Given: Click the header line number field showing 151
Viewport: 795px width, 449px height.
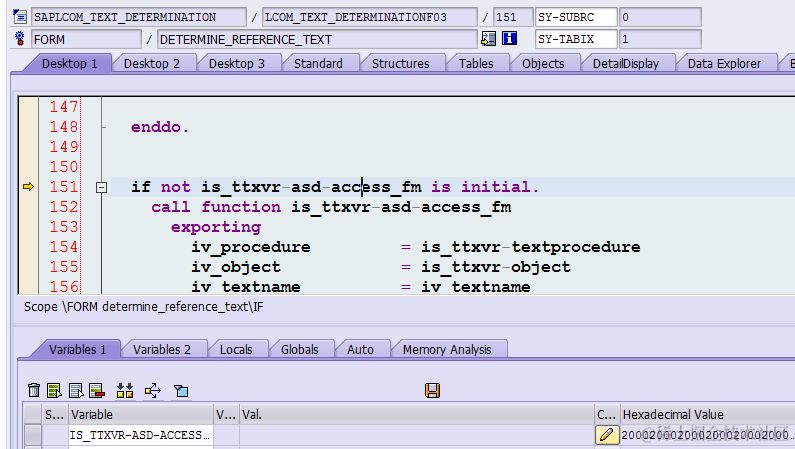Looking at the screenshot, I should tap(513, 17).
